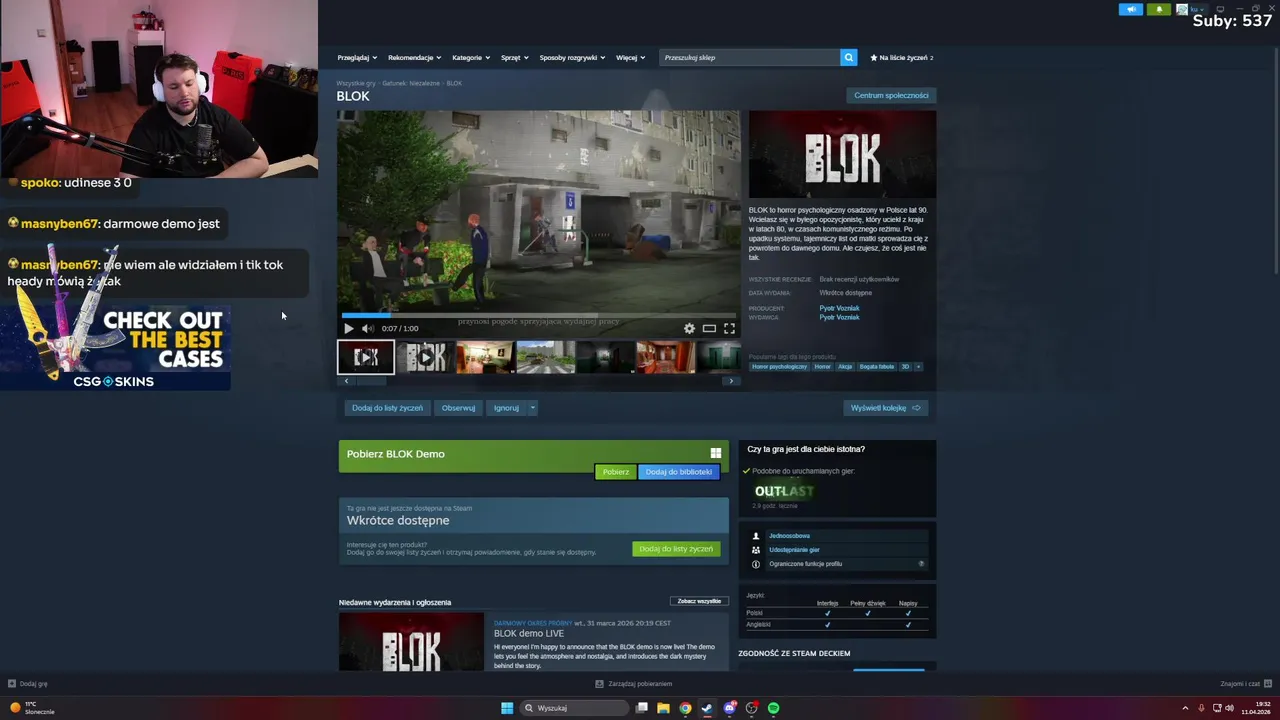Screen dimensions: 1280x720
Task: Click Dodaj grę at bottom left
Action: [x=28, y=684]
